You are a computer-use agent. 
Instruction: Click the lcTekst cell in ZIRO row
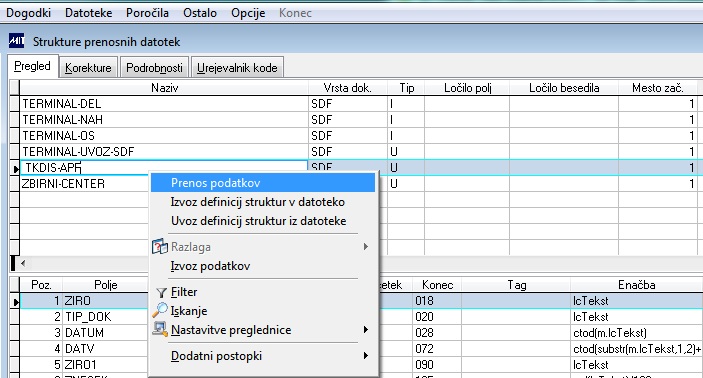tap(637, 300)
